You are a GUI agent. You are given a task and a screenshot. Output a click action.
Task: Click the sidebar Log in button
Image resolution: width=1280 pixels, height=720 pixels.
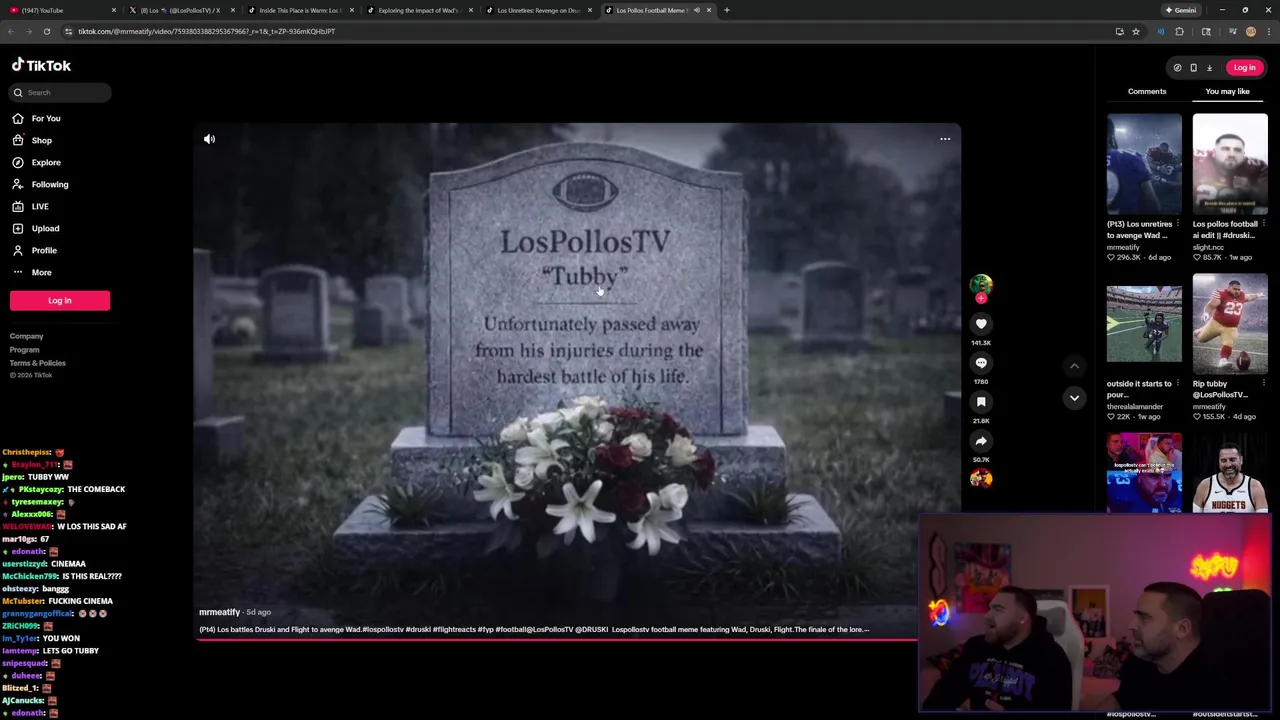coord(60,300)
